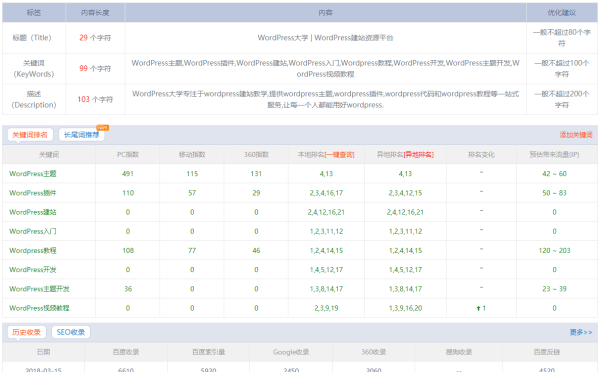Click the 预估带来流量(IP) column header
Viewport: 601px width, 372px height.
554,155
